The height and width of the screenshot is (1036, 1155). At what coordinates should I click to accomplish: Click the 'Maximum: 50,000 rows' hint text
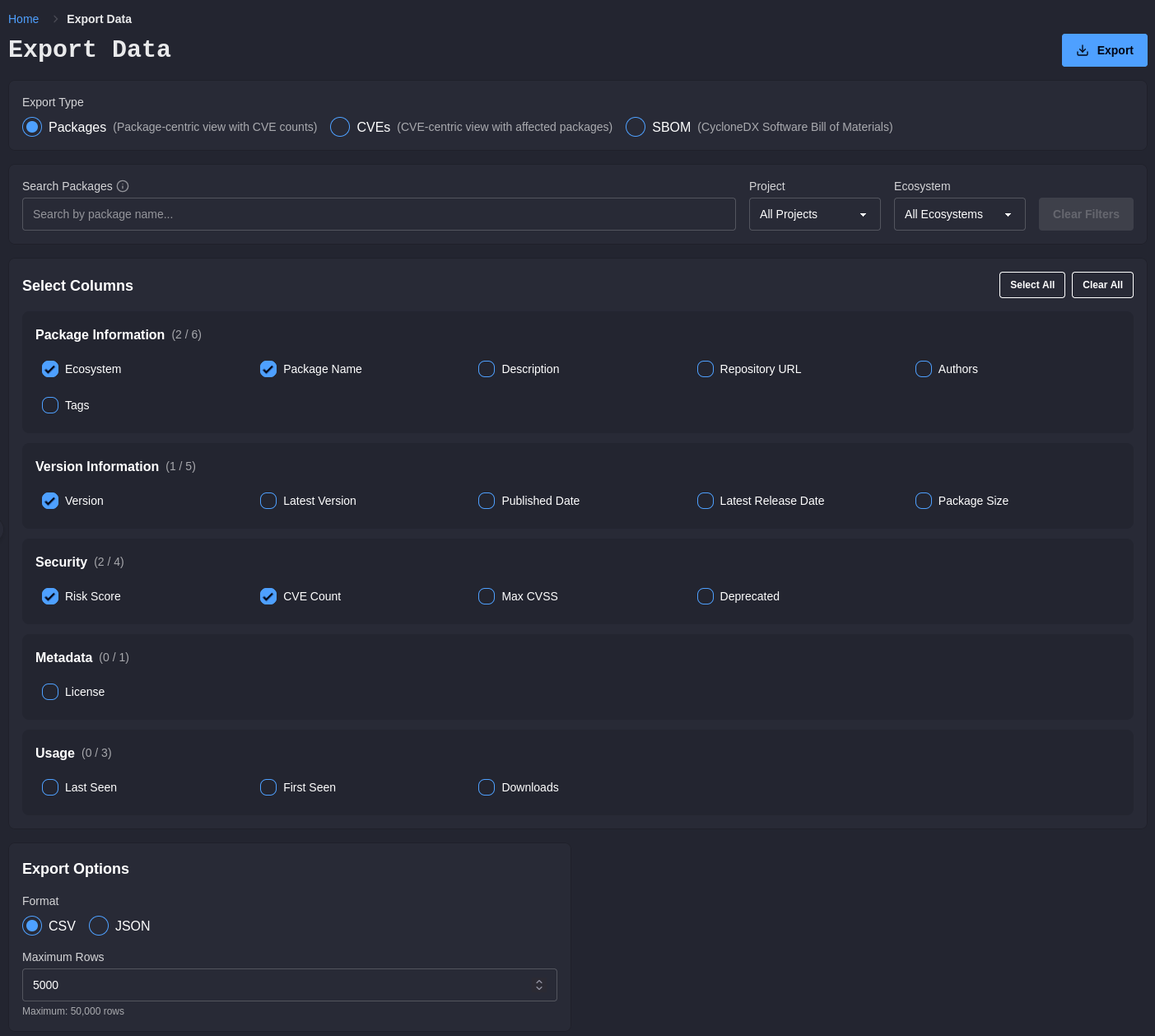tap(73, 1011)
